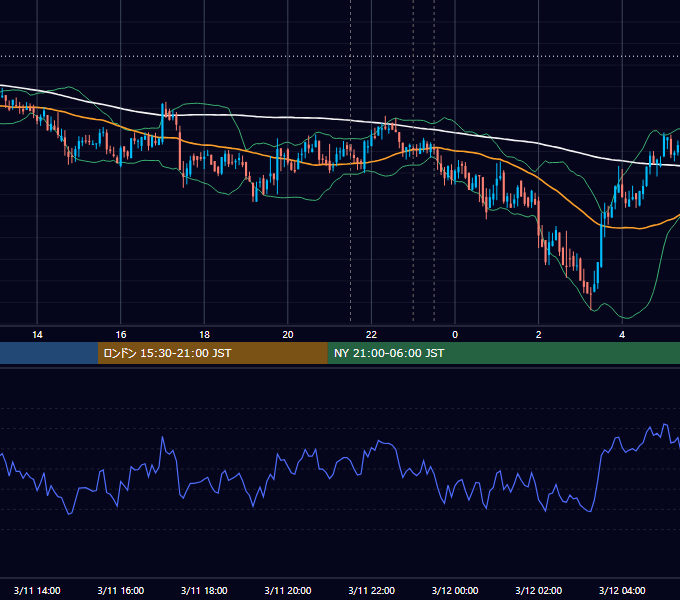Click the 3/11 16:00 label on the oscillator axis
Screen dimensions: 680x600
pos(121,590)
